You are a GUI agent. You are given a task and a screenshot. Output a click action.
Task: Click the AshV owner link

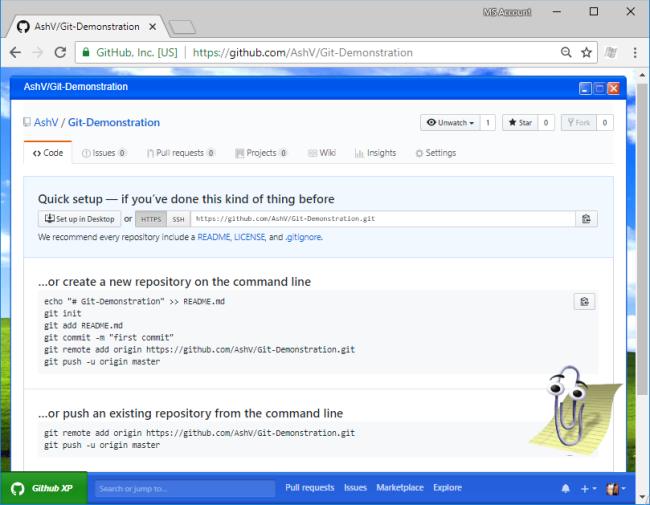click(46, 122)
